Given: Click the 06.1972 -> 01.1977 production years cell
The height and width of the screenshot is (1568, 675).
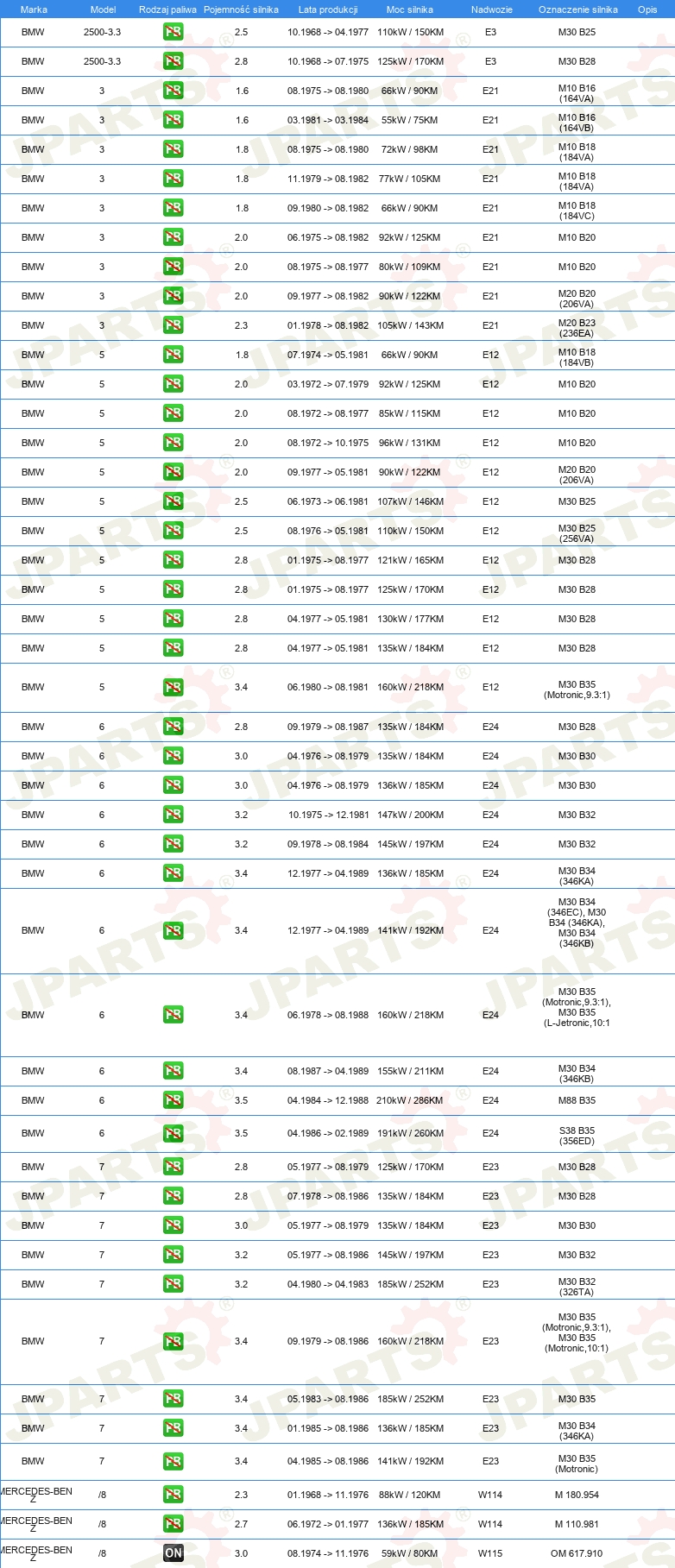Looking at the screenshot, I should tap(328, 1524).
